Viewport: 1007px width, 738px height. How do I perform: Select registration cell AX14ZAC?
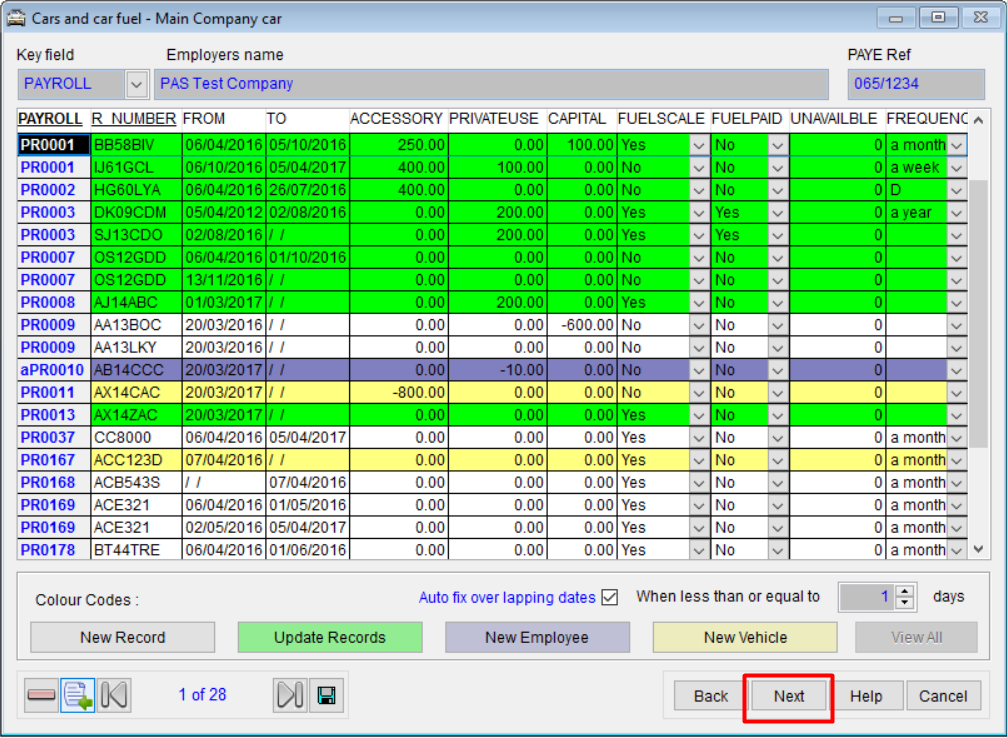click(x=136, y=415)
